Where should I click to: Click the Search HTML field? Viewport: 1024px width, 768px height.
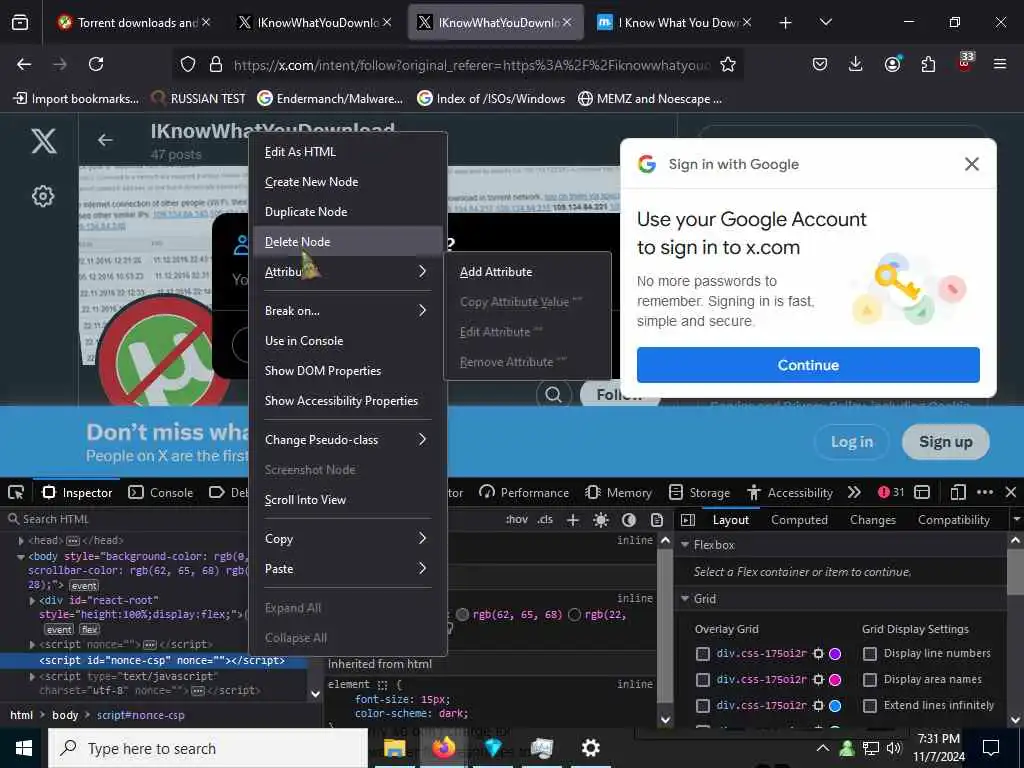pos(124,519)
